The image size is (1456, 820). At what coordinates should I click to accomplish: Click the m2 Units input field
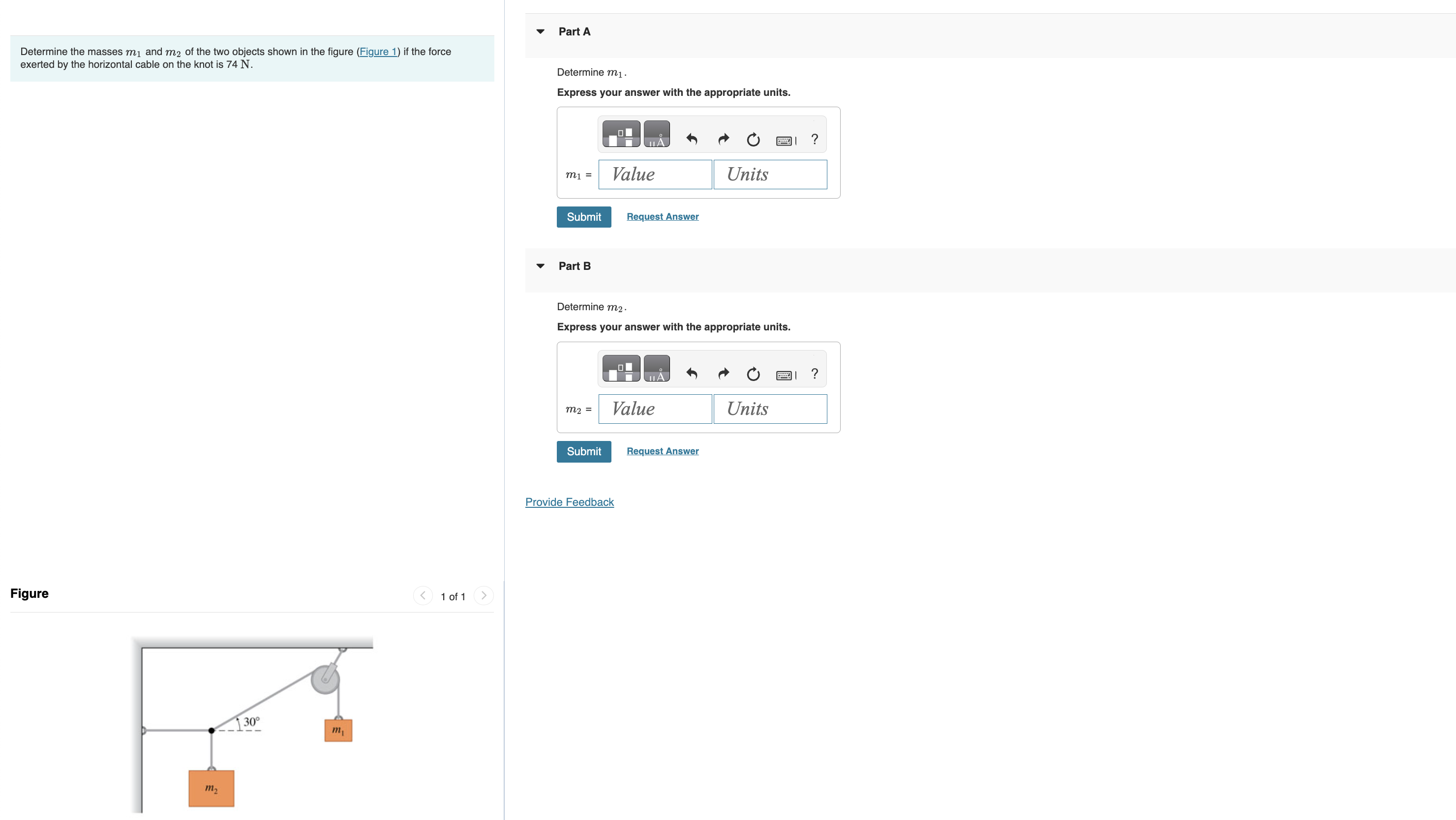tap(770, 409)
